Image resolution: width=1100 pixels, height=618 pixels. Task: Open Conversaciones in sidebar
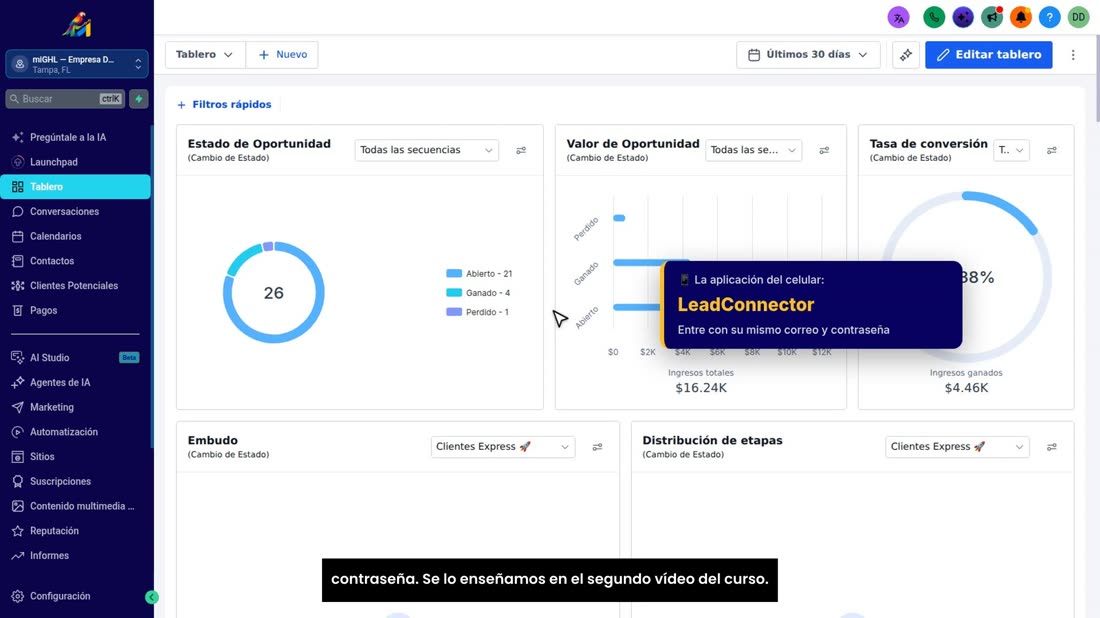(76, 211)
